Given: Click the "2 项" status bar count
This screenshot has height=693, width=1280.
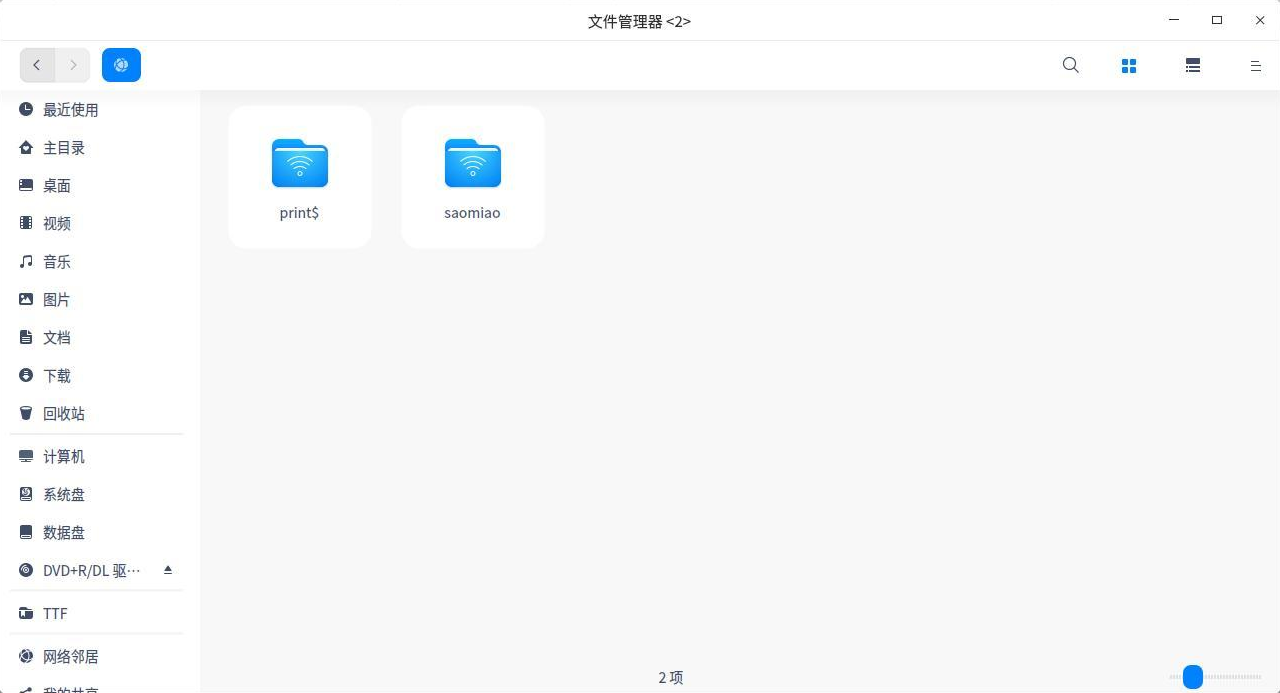Looking at the screenshot, I should (671, 678).
